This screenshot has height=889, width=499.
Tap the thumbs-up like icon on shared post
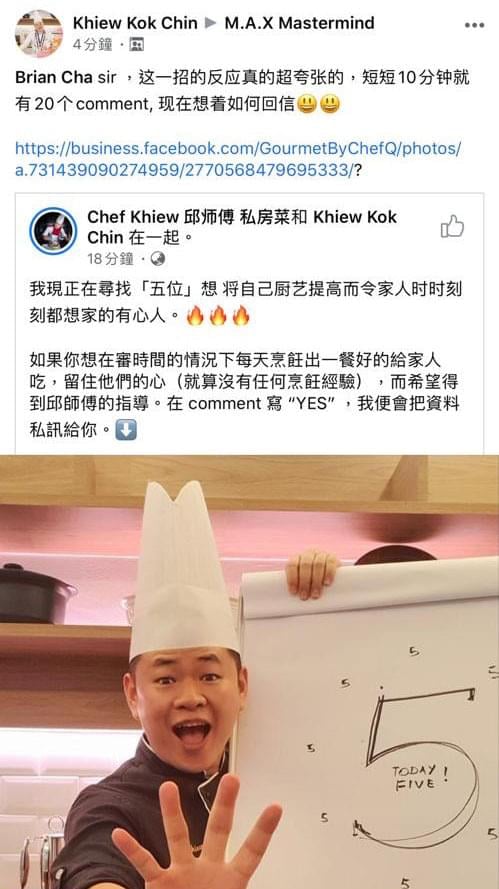pos(452,226)
